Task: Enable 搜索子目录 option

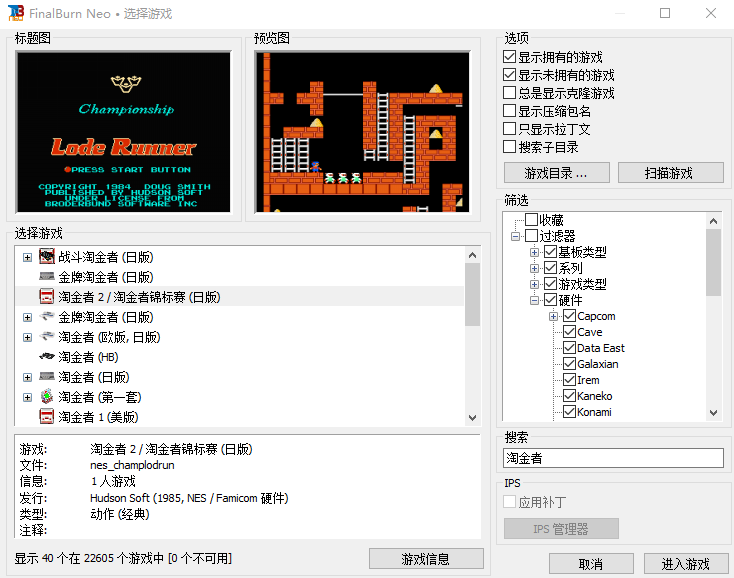Action: [x=509, y=147]
